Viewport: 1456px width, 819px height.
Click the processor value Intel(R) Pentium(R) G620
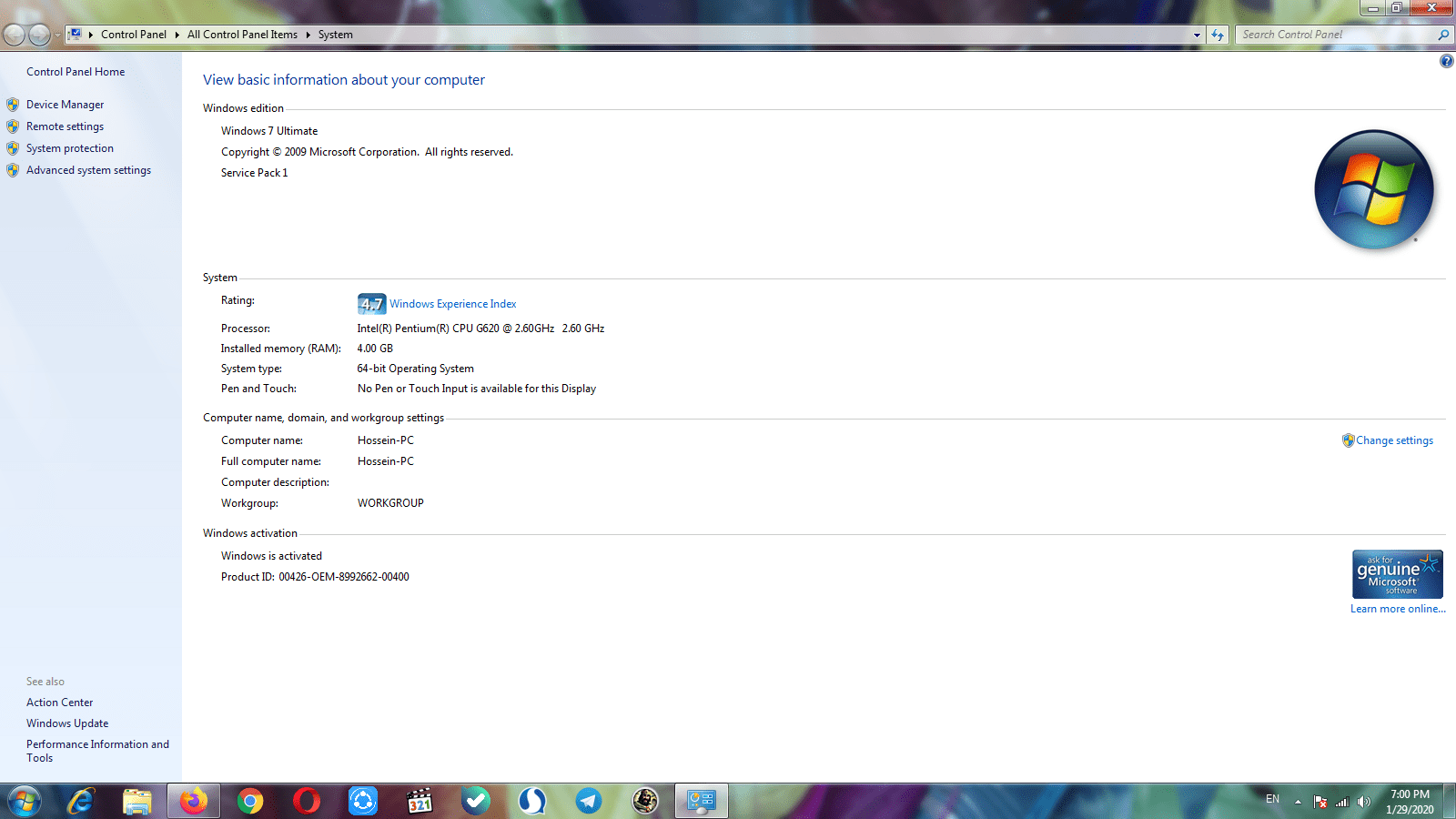[480, 329]
